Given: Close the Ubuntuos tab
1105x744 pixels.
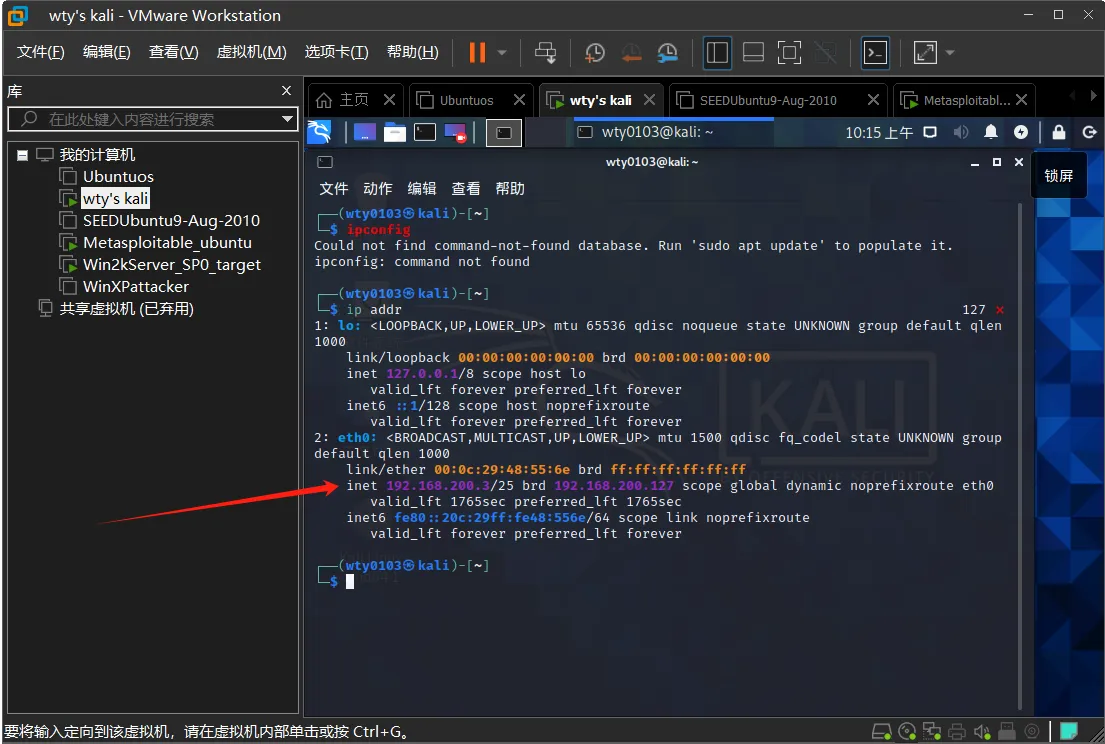Looking at the screenshot, I should pyautogui.click(x=519, y=99).
